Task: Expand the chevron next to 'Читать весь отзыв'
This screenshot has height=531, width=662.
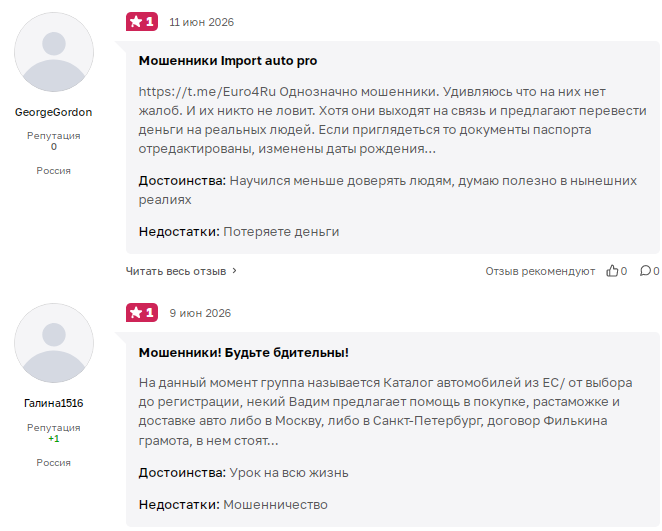Action: (235, 271)
